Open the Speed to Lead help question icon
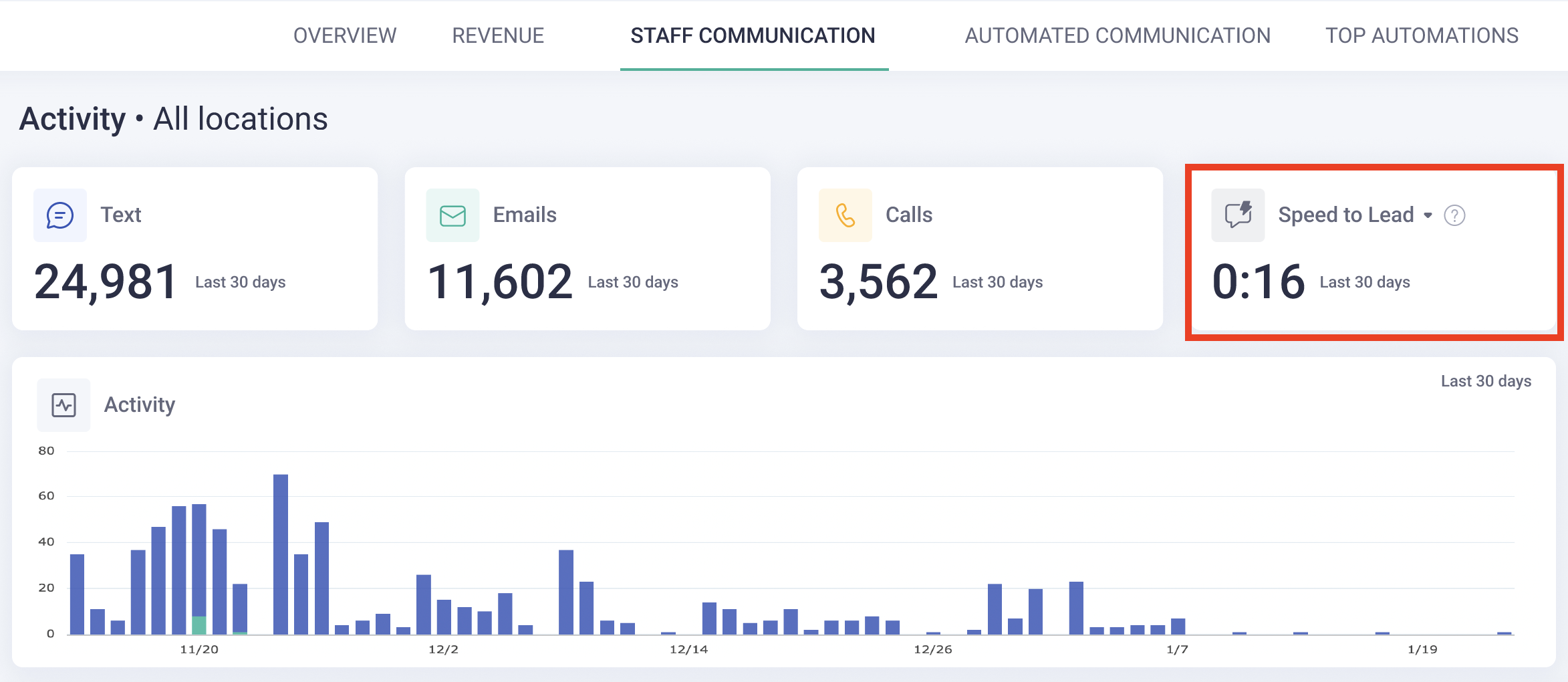Screen dimensions: 1568x682 tap(1454, 215)
